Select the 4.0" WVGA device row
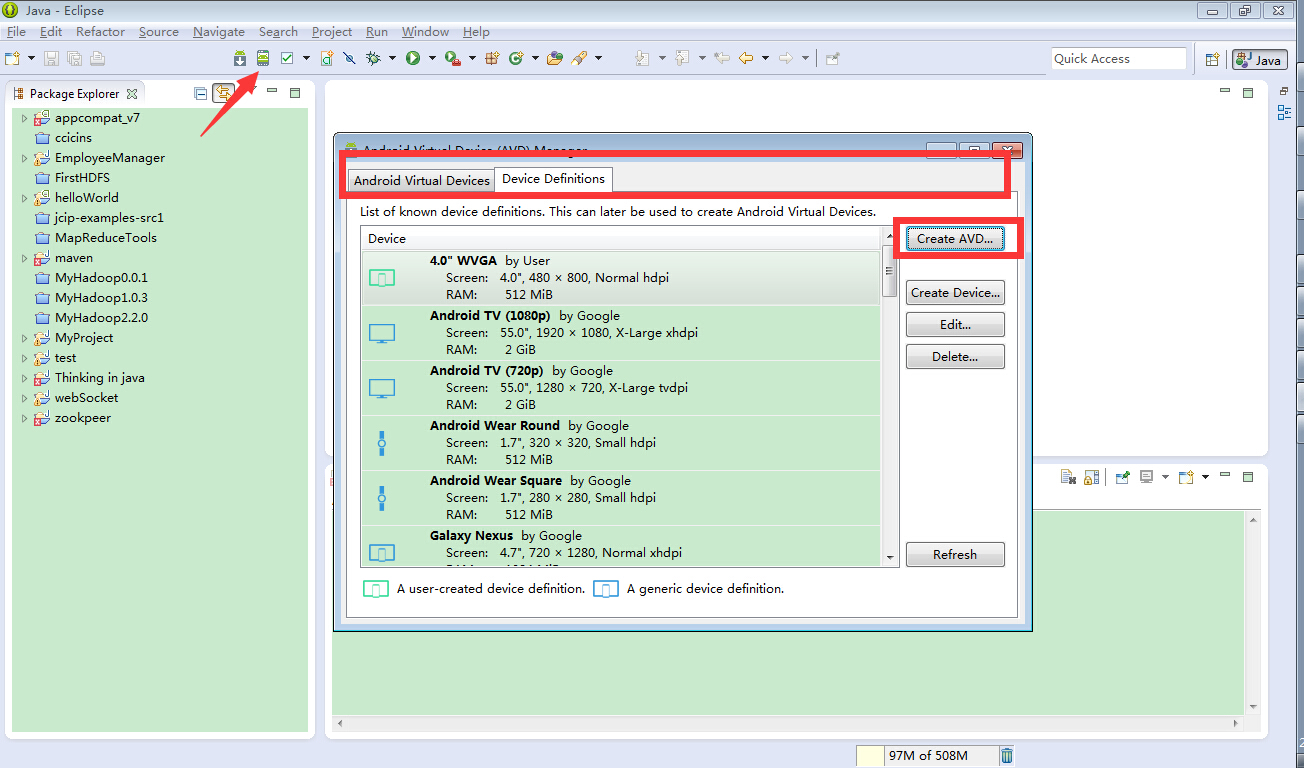The width and height of the screenshot is (1304, 768). (621, 278)
